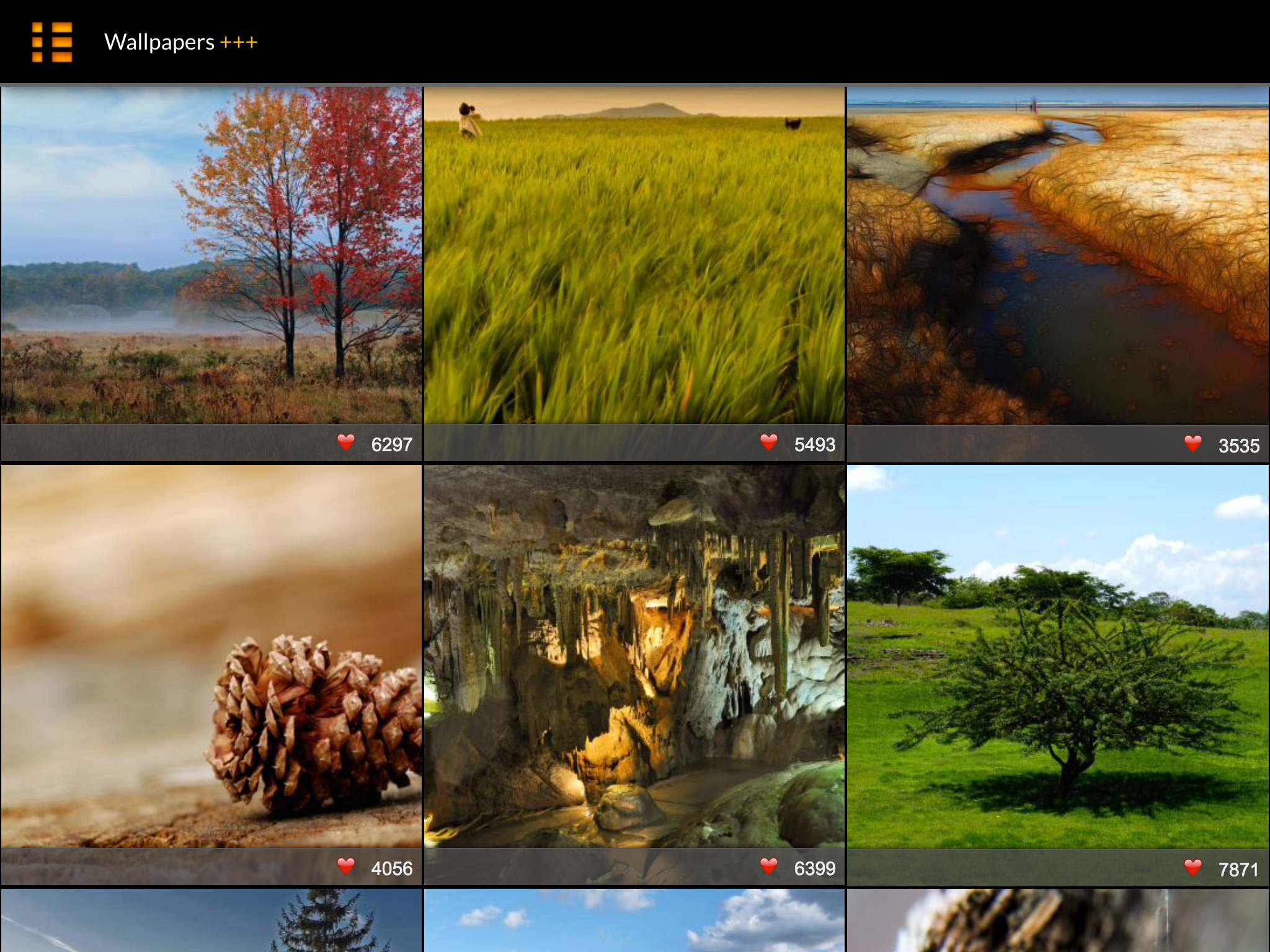
Task: Open the autumn red trees wallpaper
Action: (x=211, y=255)
